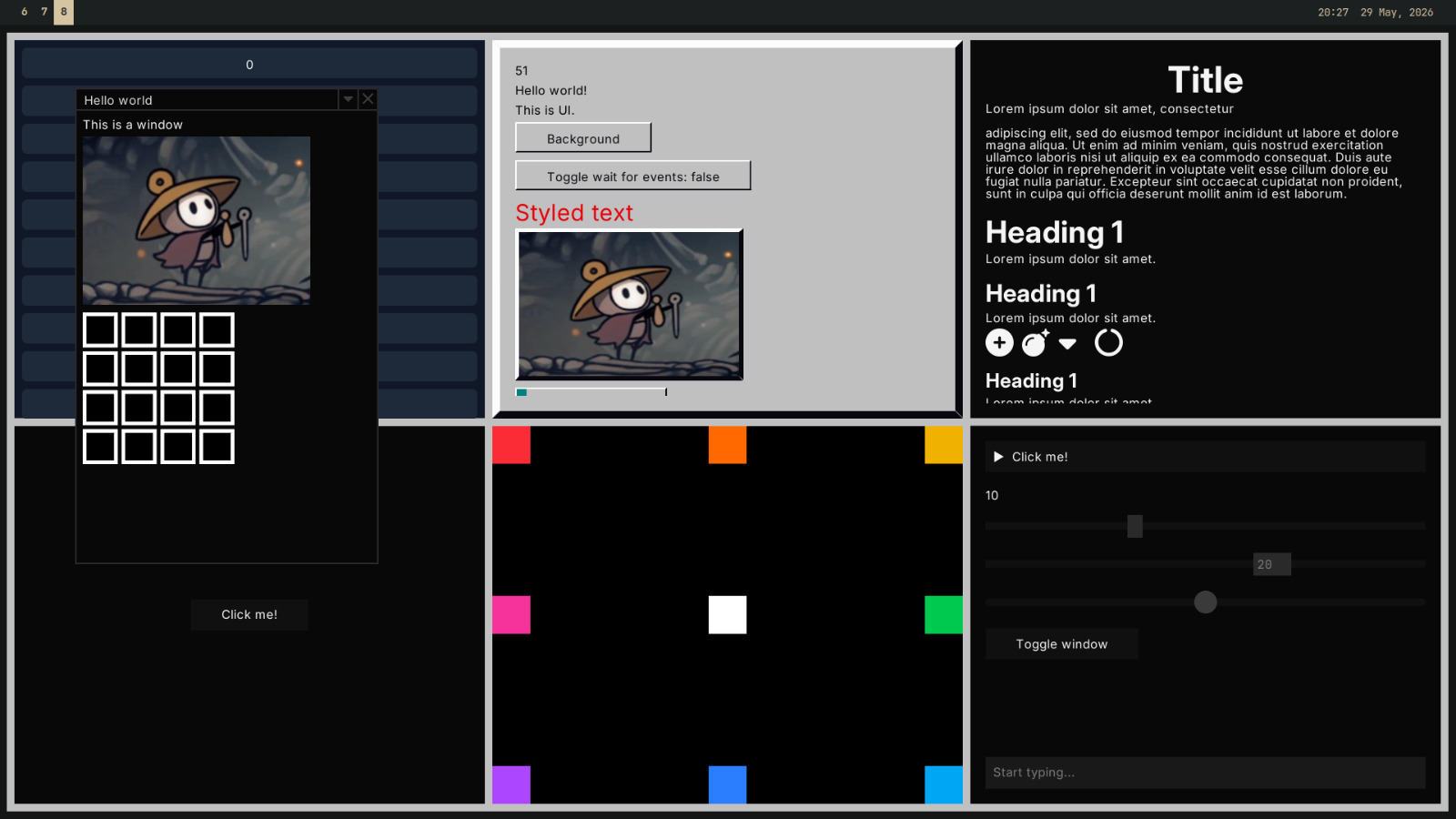1456x819 pixels.
Task: Click the bomb with sparkle icon
Action: [x=1036, y=343]
